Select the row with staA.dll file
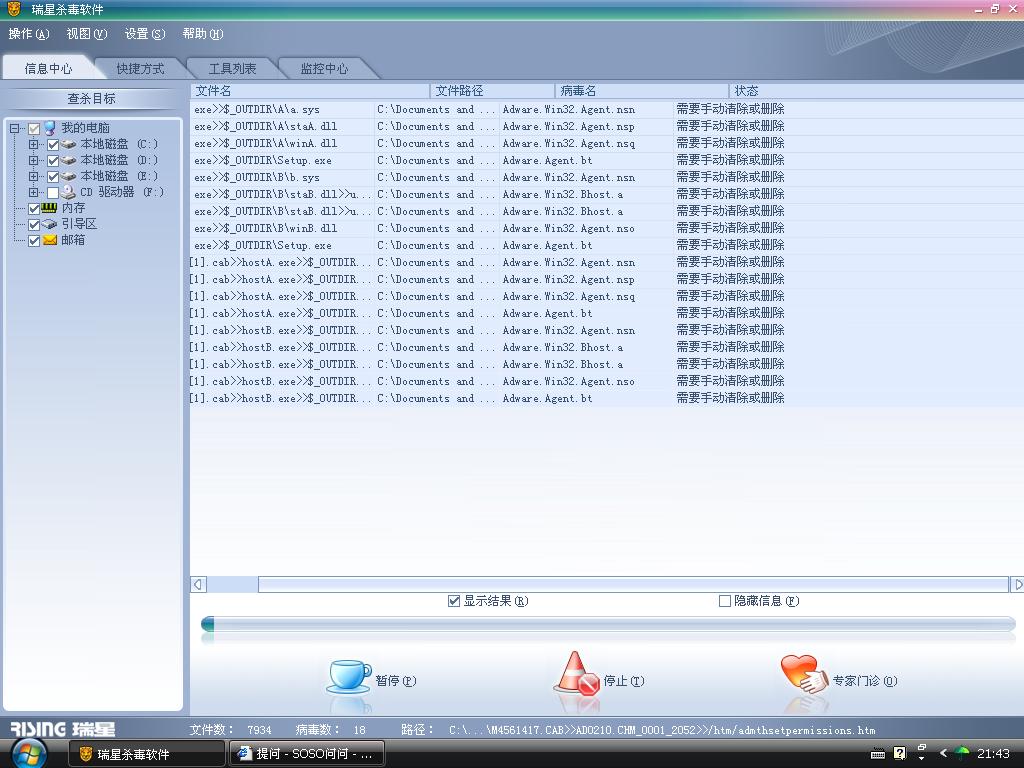 [607, 127]
